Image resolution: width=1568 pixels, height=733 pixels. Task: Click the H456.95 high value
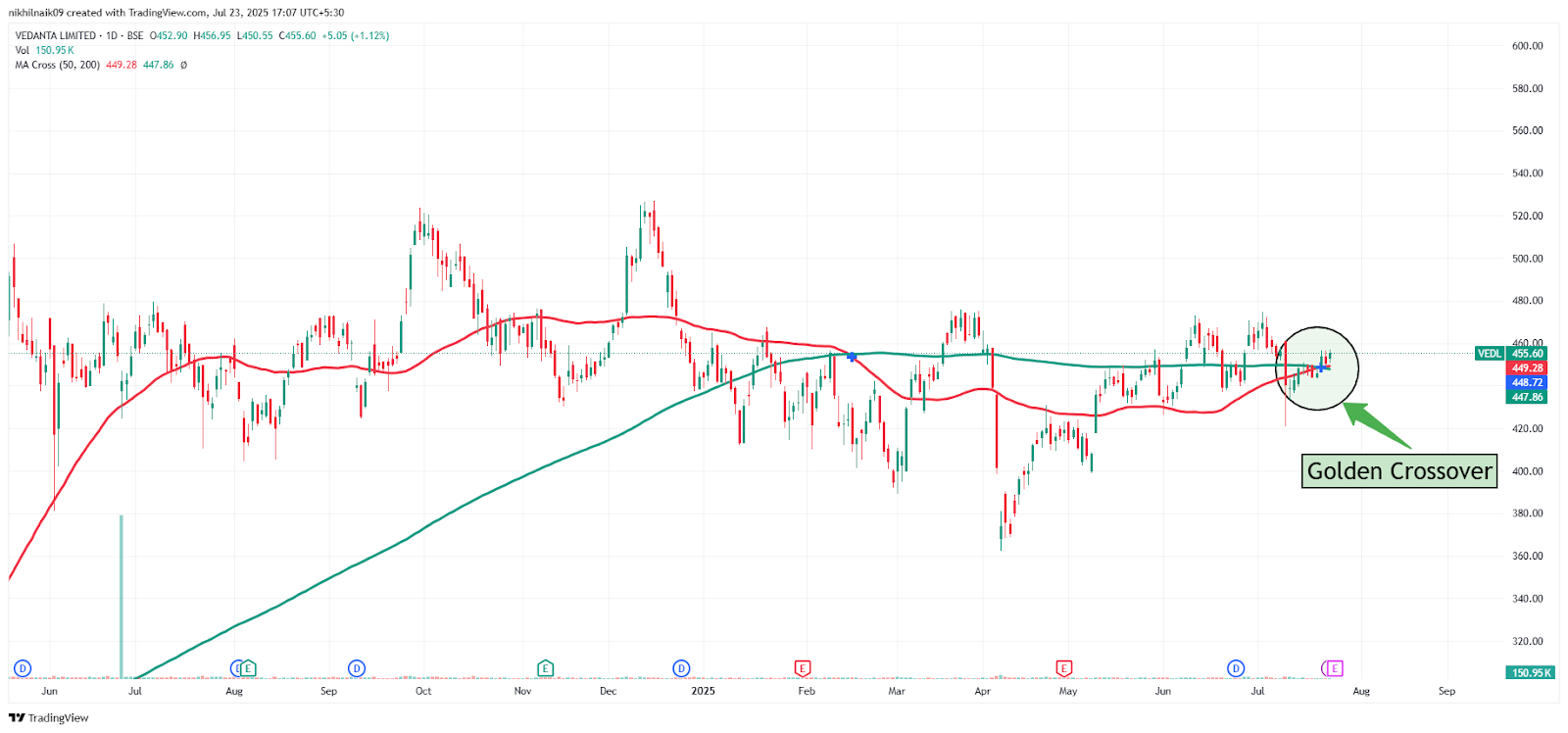coord(213,35)
